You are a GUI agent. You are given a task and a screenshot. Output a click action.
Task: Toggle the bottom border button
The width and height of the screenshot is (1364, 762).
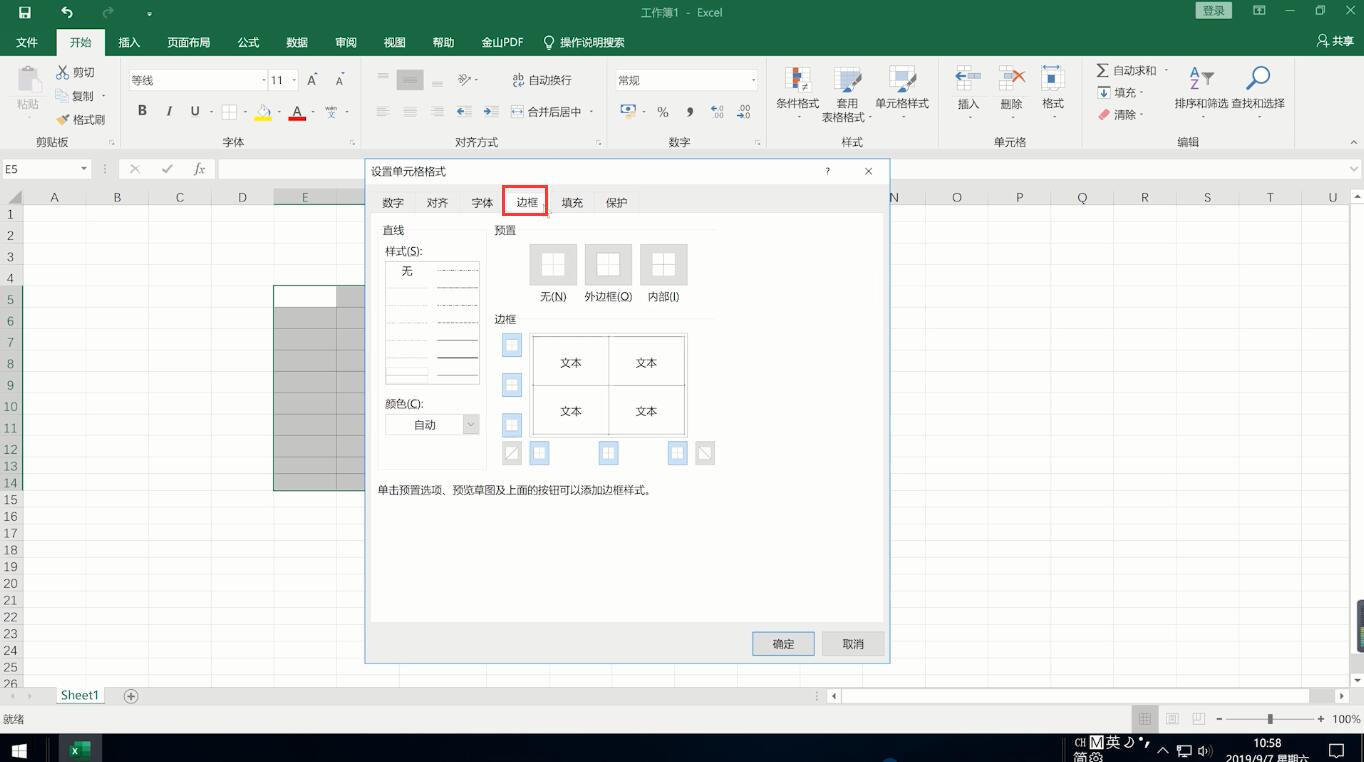click(x=511, y=425)
